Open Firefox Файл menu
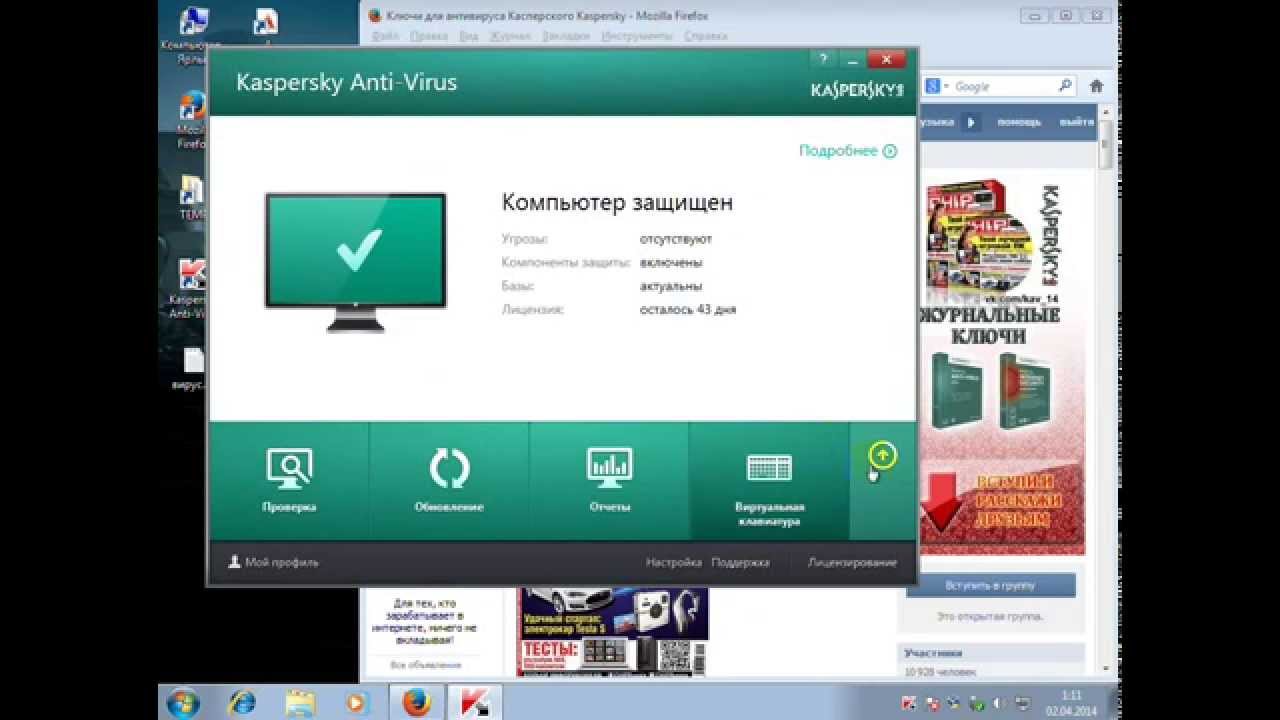Viewport: 1280px width, 720px height. coord(385,36)
